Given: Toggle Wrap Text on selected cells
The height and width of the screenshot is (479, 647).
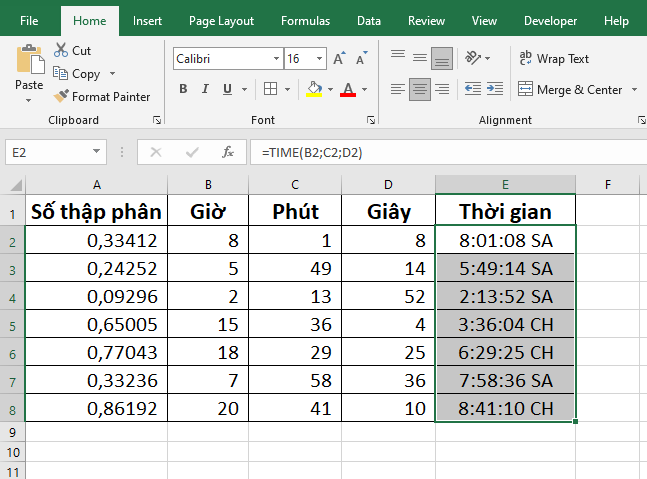Looking at the screenshot, I should (x=554, y=59).
